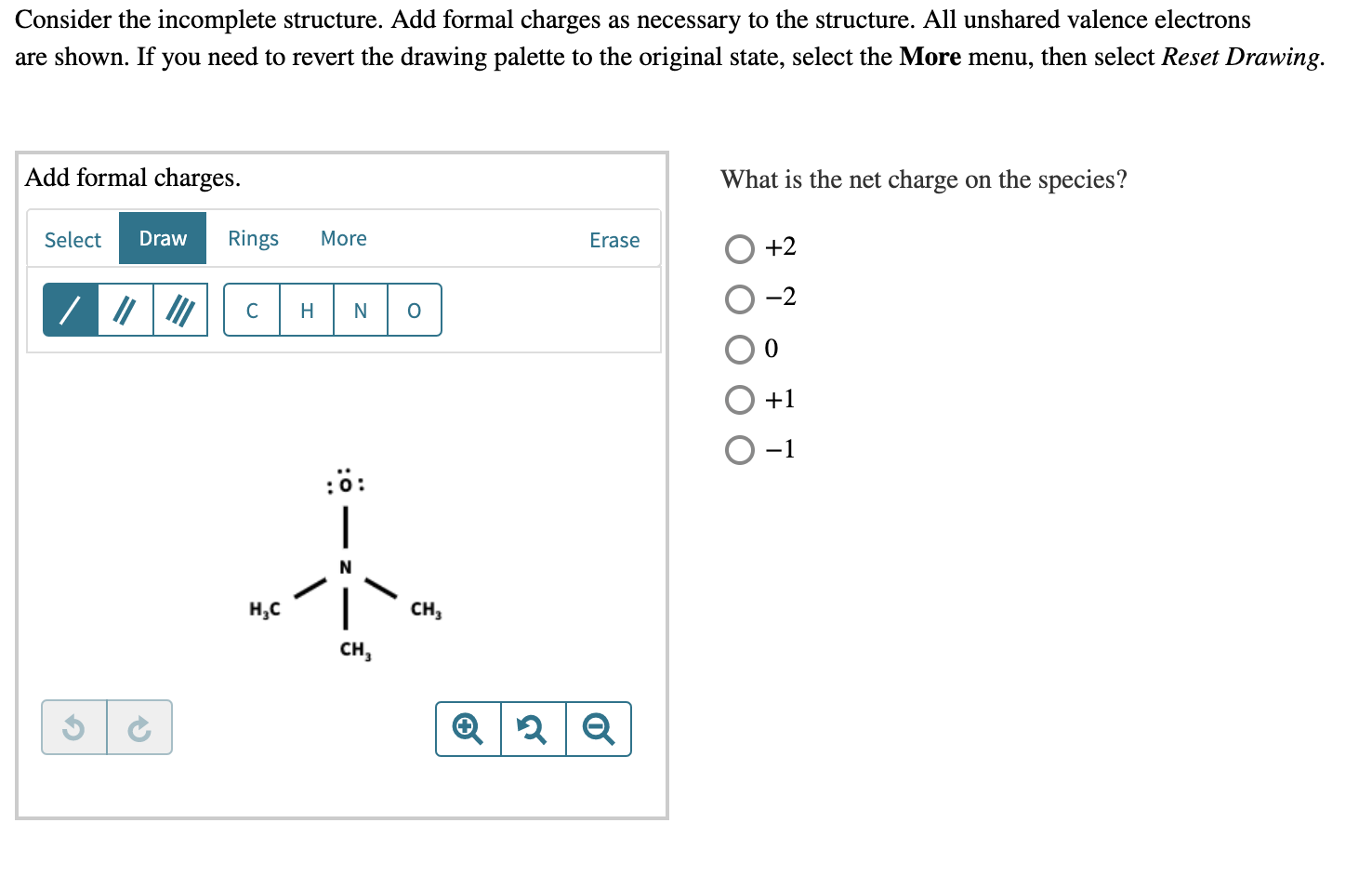1372x876 pixels.
Task: Click the undo arrow
Action: [x=74, y=728]
